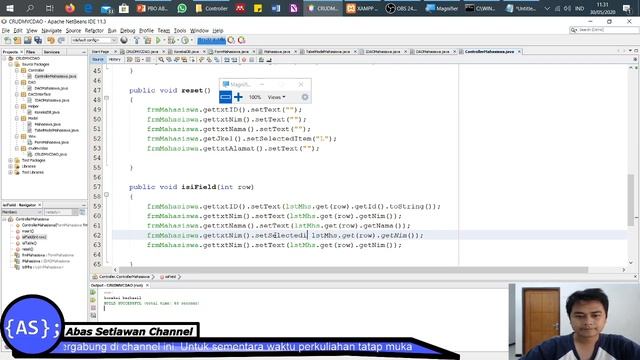640x360 pixels.
Task: Open the Tools menu
Action: [x=180, y=31]
